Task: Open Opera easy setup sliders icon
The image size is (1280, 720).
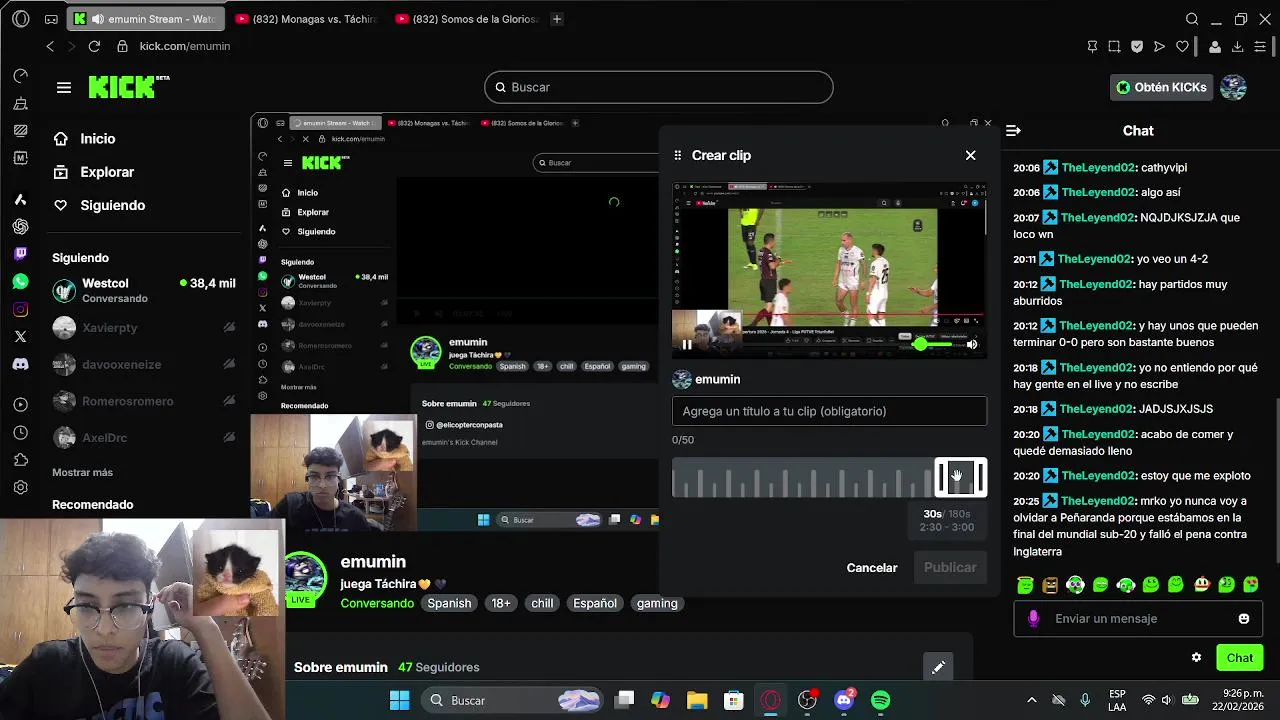Action: tap(1260, 46)
